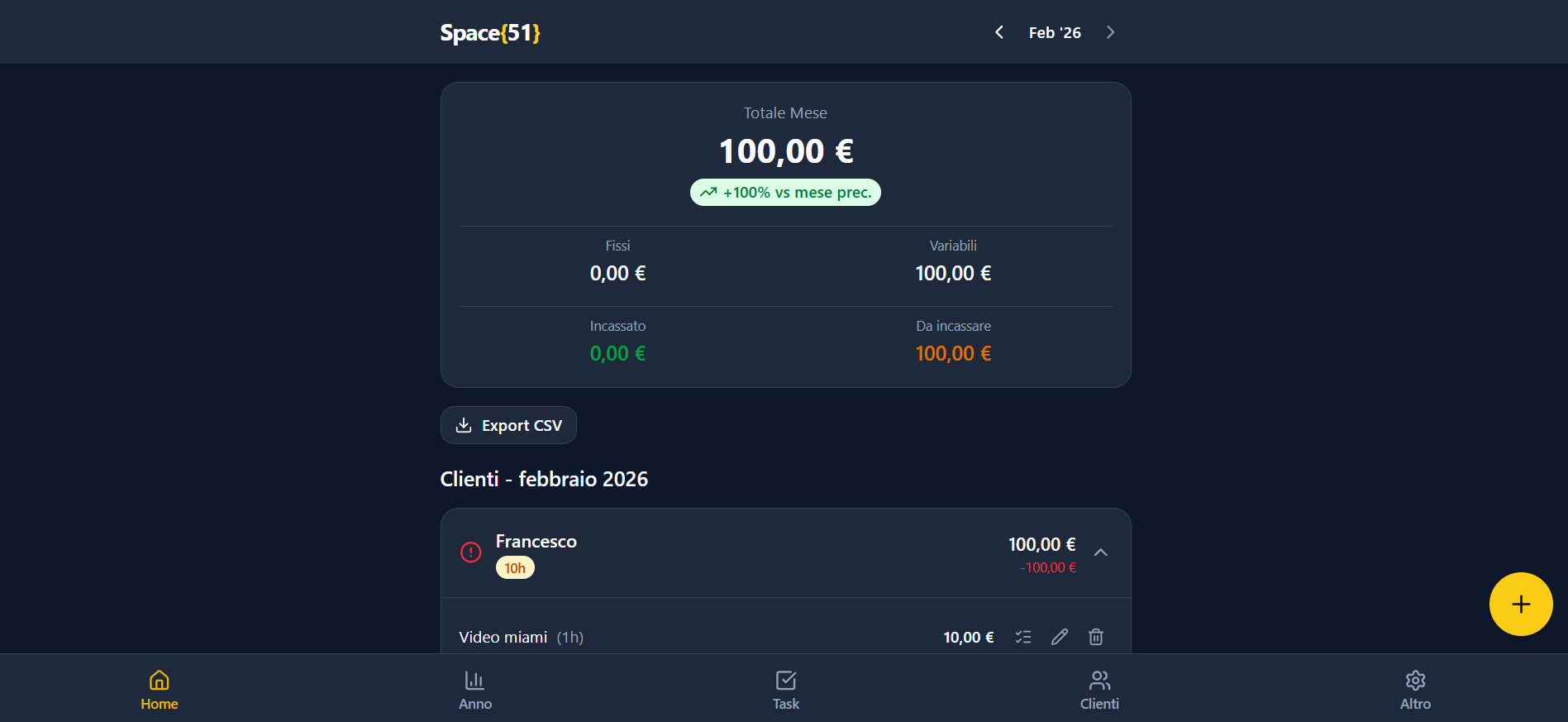Image resolution: width=1568 pixels, height=722 pixels.
Task: Select the +100% vs mese prec. badge
Action: pos(784,192)
